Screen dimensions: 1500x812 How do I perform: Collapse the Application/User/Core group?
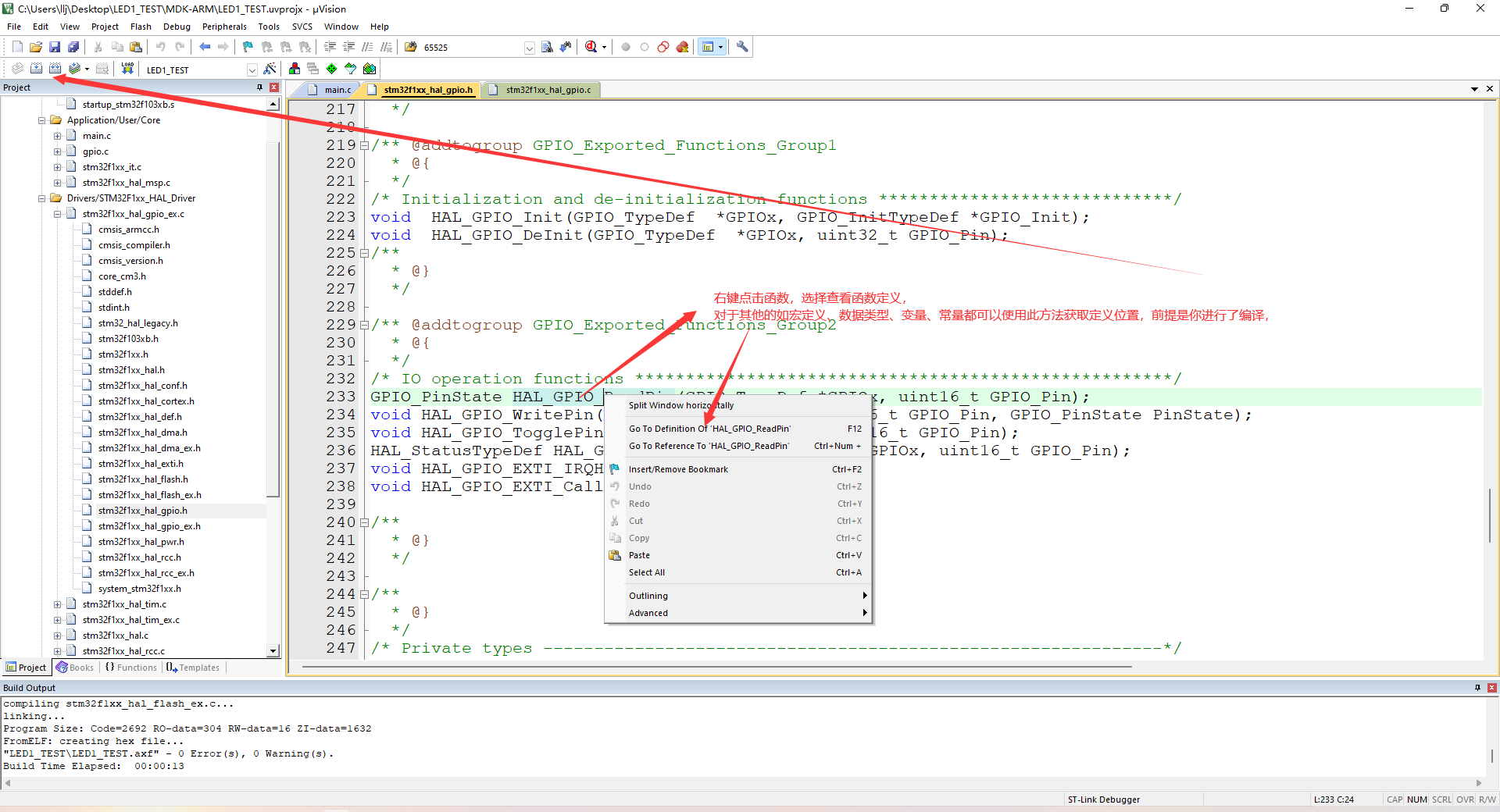pos(42,120)
